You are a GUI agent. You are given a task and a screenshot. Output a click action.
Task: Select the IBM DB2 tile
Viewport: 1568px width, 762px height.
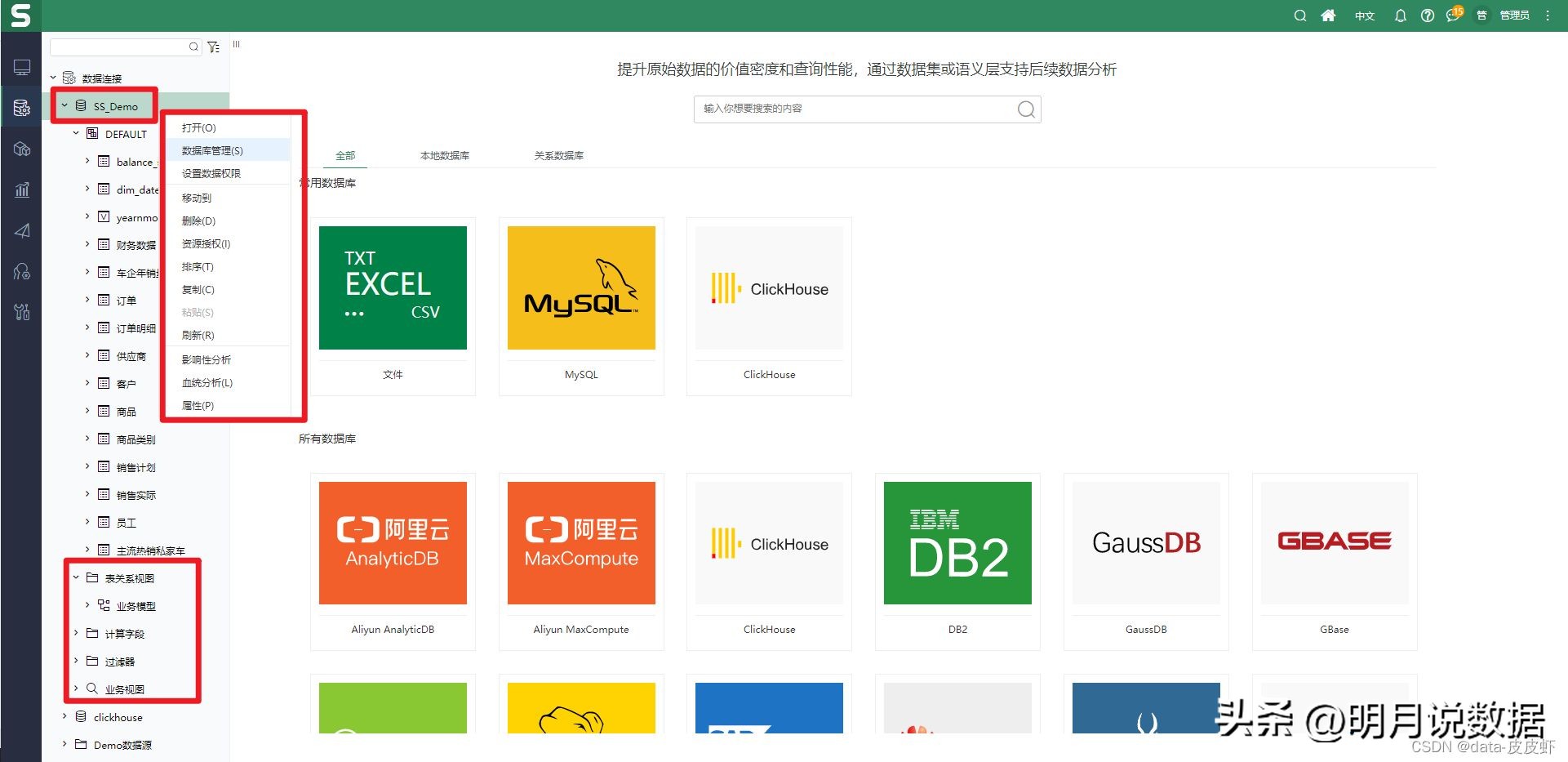click(x=957, y=561)
